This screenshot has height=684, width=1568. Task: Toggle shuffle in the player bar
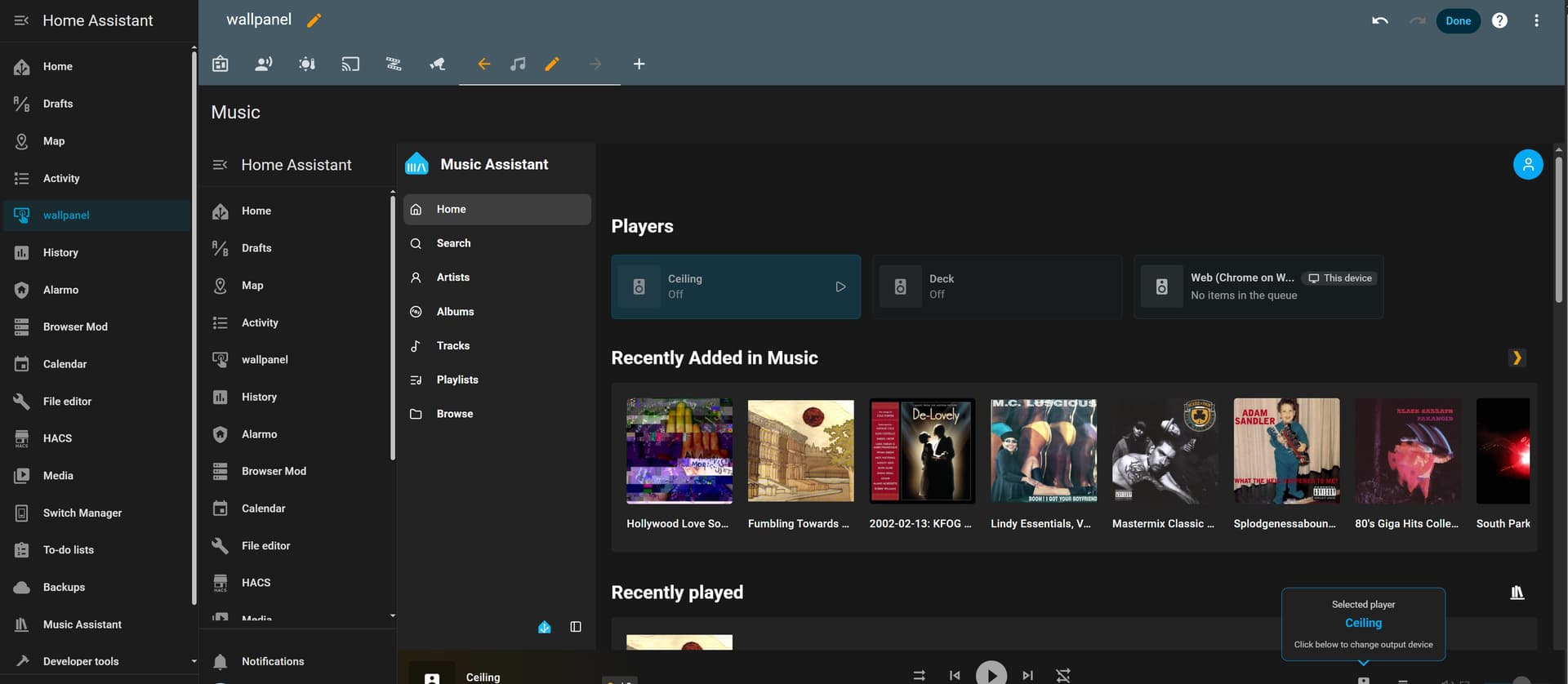[x=919, y=675]
